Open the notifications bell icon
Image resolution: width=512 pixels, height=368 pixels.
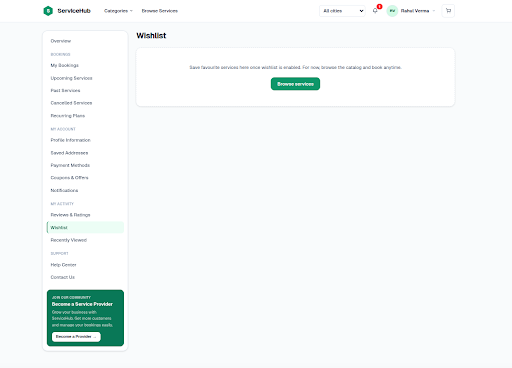[375, 11]
